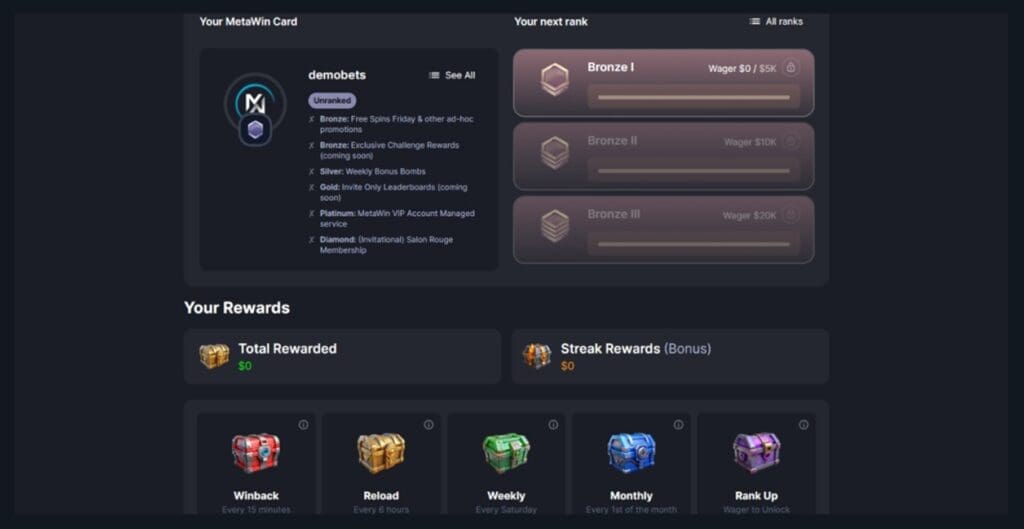Click the purple Rank Up chest icon
This screenshot has width=1024, height=529.
756,453
